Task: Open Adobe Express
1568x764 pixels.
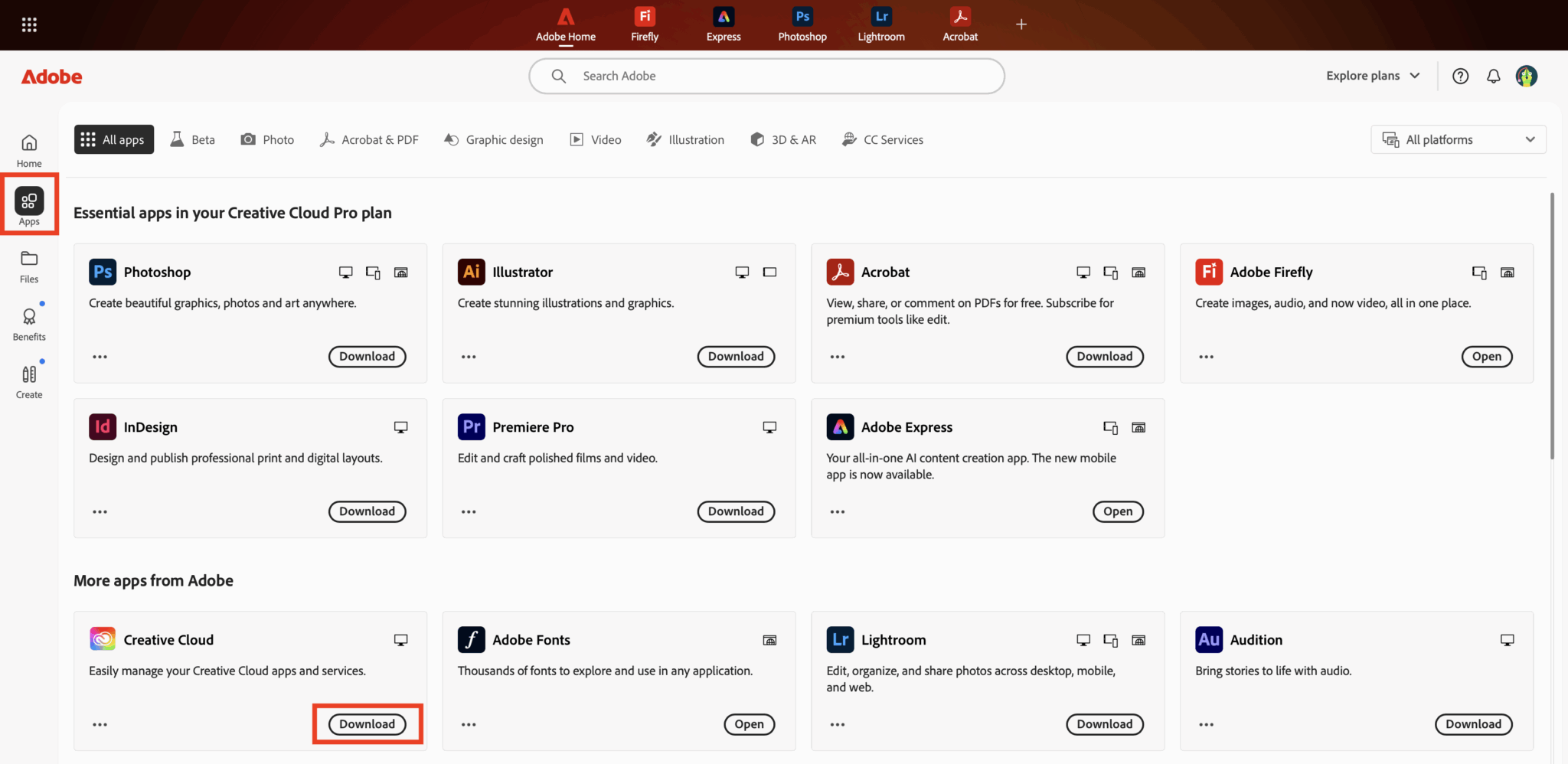Action: [1117, 511]
